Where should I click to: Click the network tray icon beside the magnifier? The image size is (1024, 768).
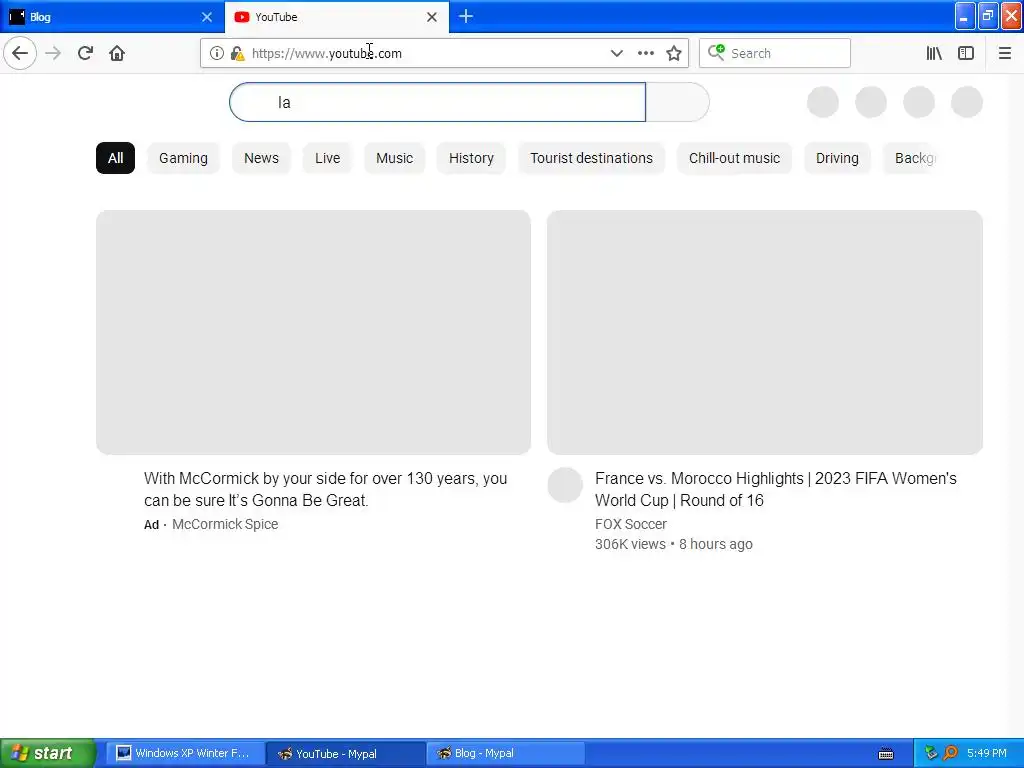click(932, 754)
